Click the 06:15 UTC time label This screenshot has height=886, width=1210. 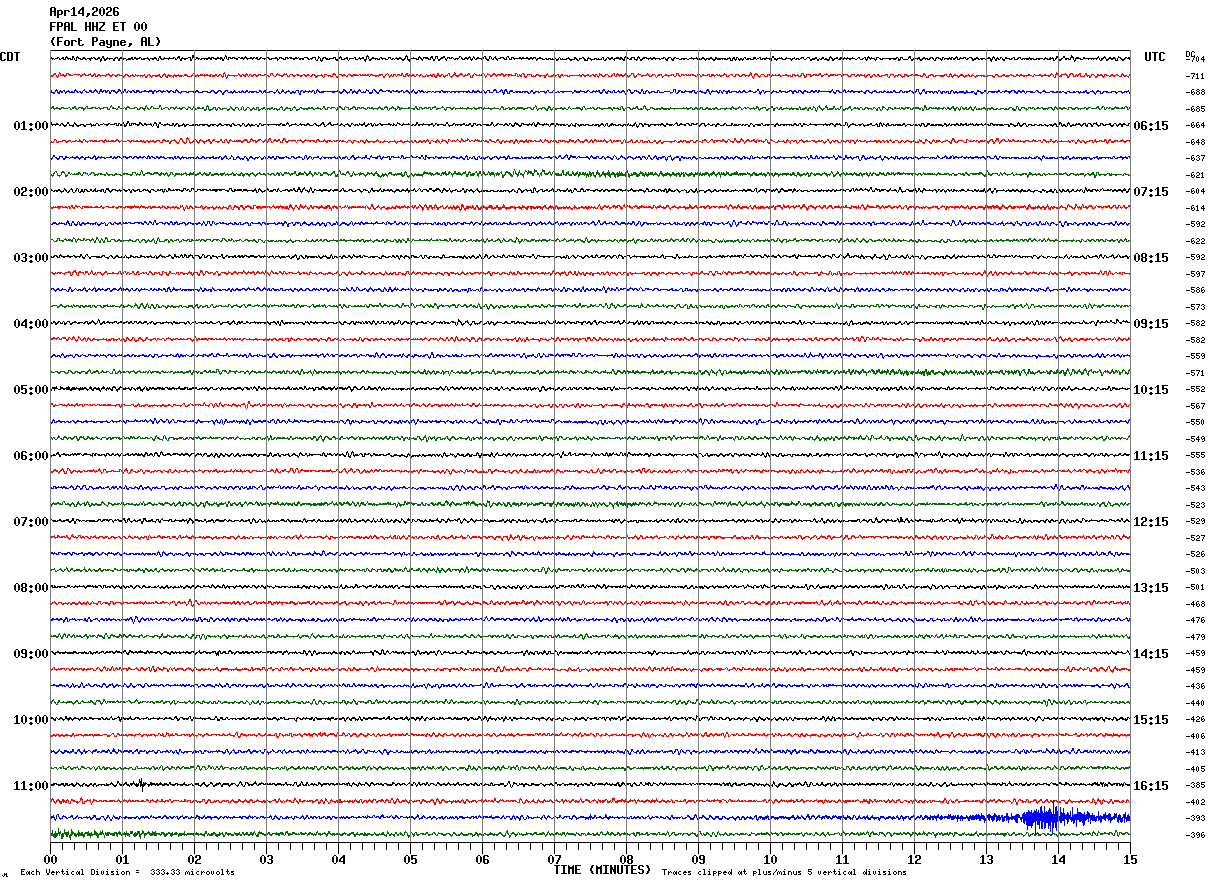click(1151, 126)
